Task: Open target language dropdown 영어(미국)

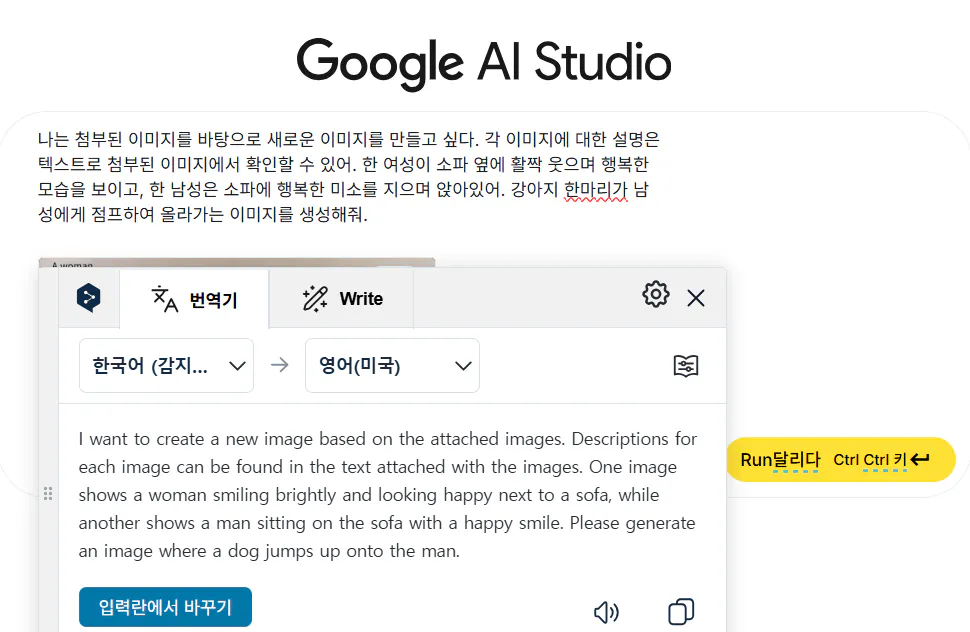Action: coord(392,365)
